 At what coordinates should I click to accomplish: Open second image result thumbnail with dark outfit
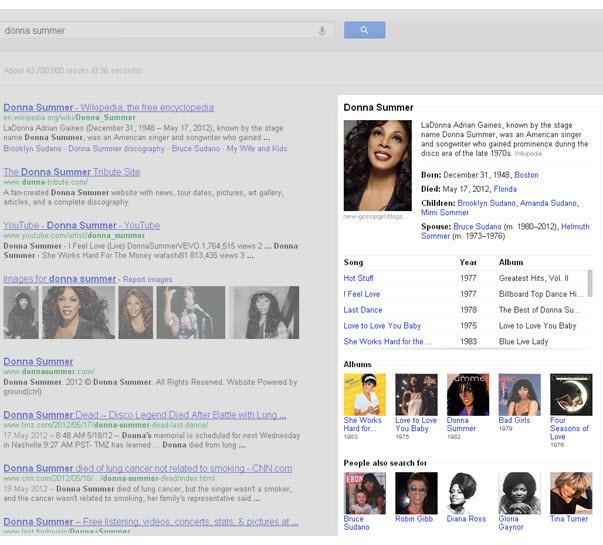click(x=78, y=312)
